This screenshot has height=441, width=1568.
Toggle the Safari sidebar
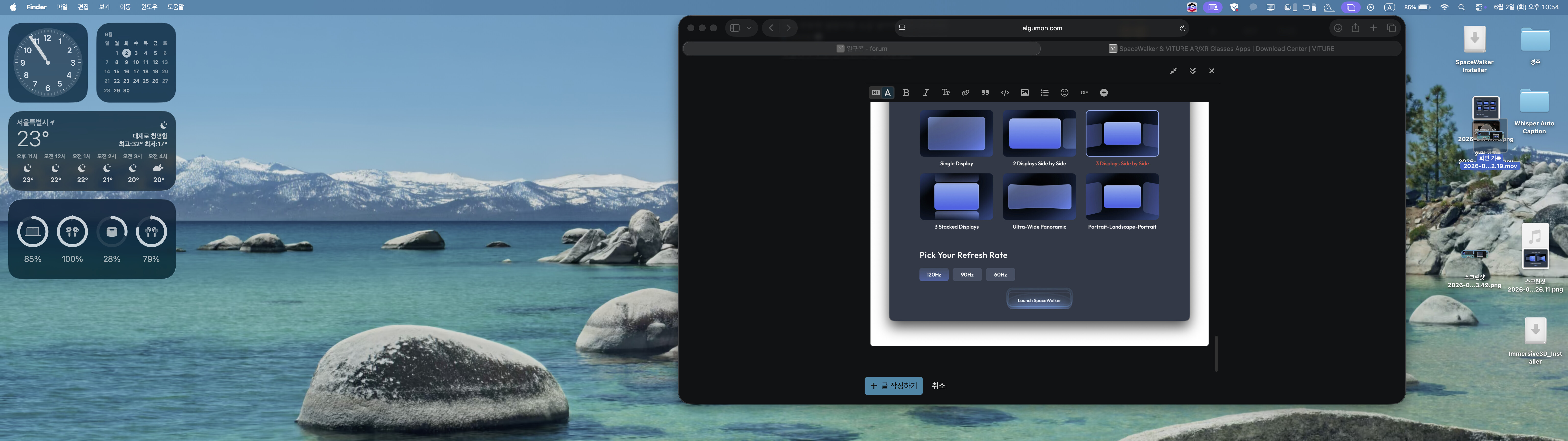point(735,28)
